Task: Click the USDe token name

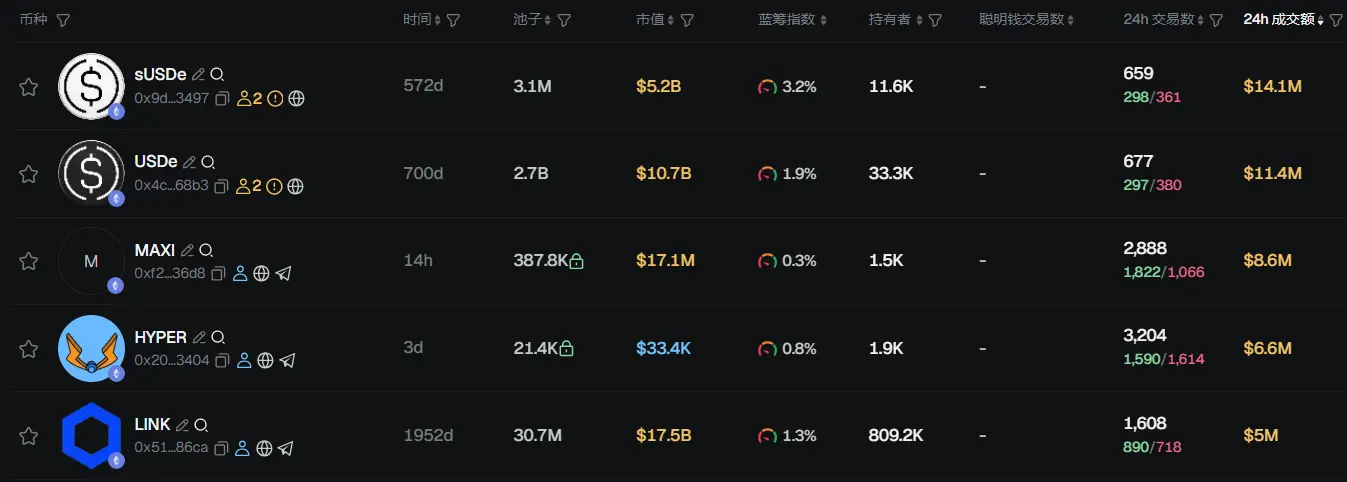Action: point(156,162)
